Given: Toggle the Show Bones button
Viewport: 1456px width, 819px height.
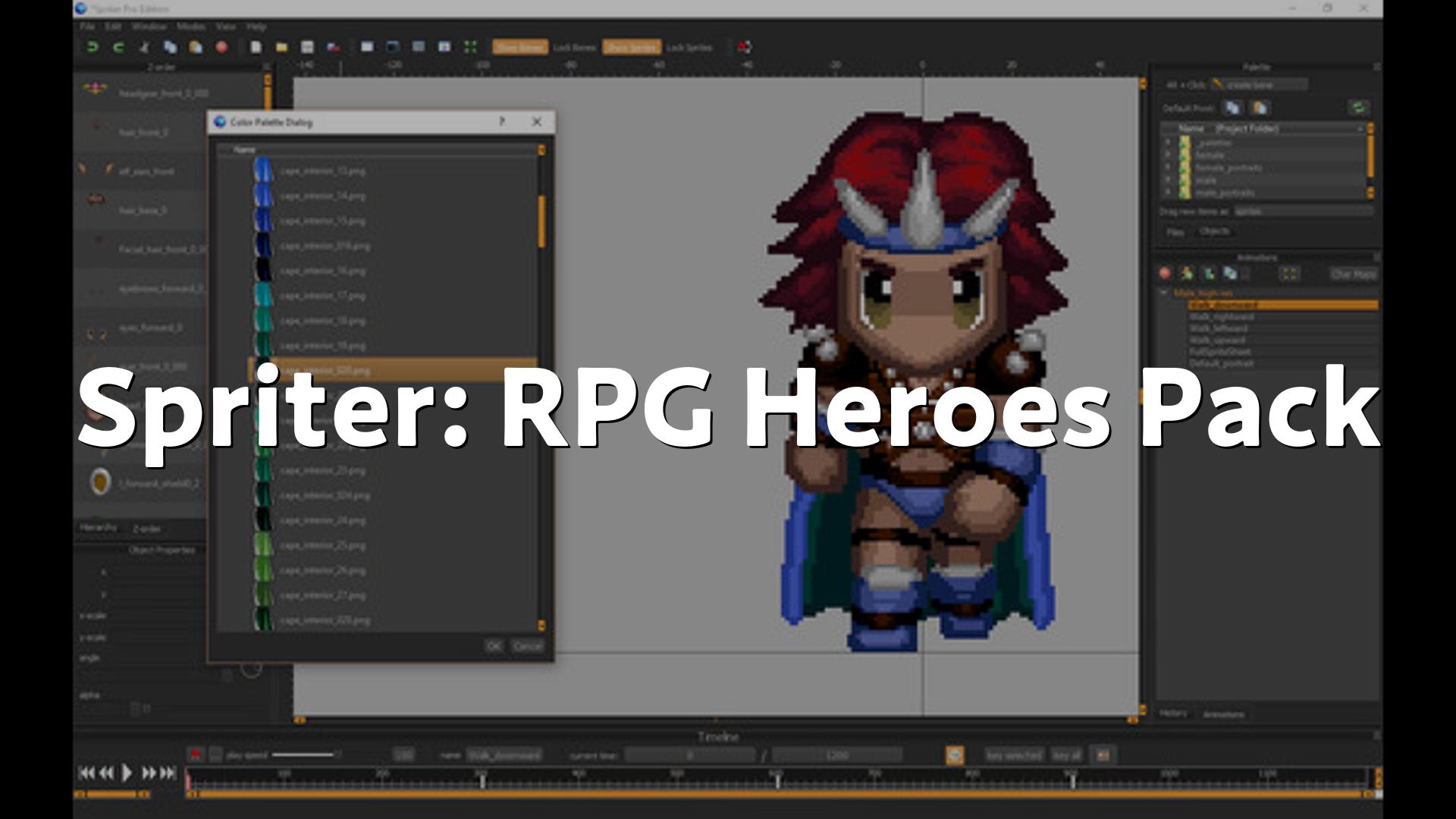Looking at the screenshot, I should [x=519, y=47].
